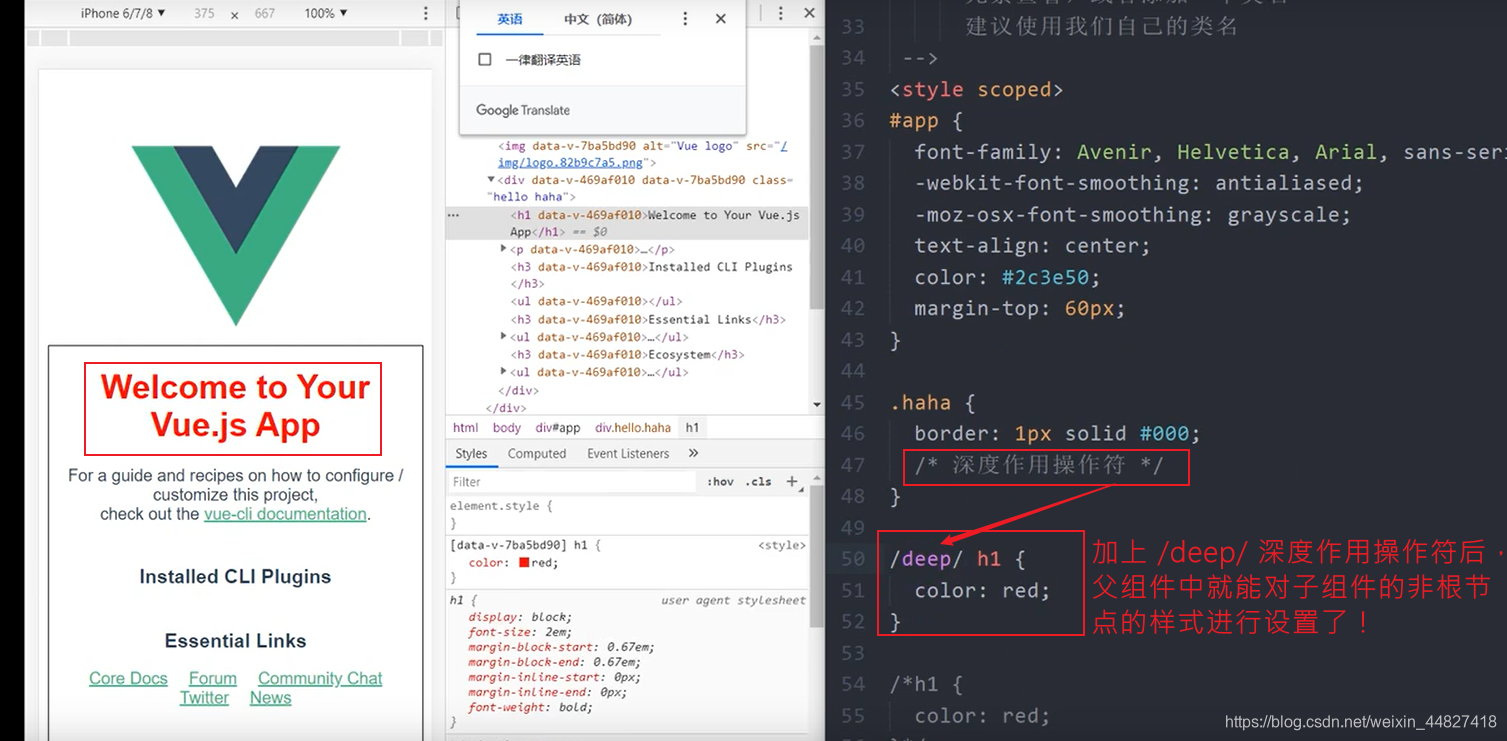The width and height of the screenshot is (1507, 741).
Task: Open the Core Docs link
Action: pos(128,678)
